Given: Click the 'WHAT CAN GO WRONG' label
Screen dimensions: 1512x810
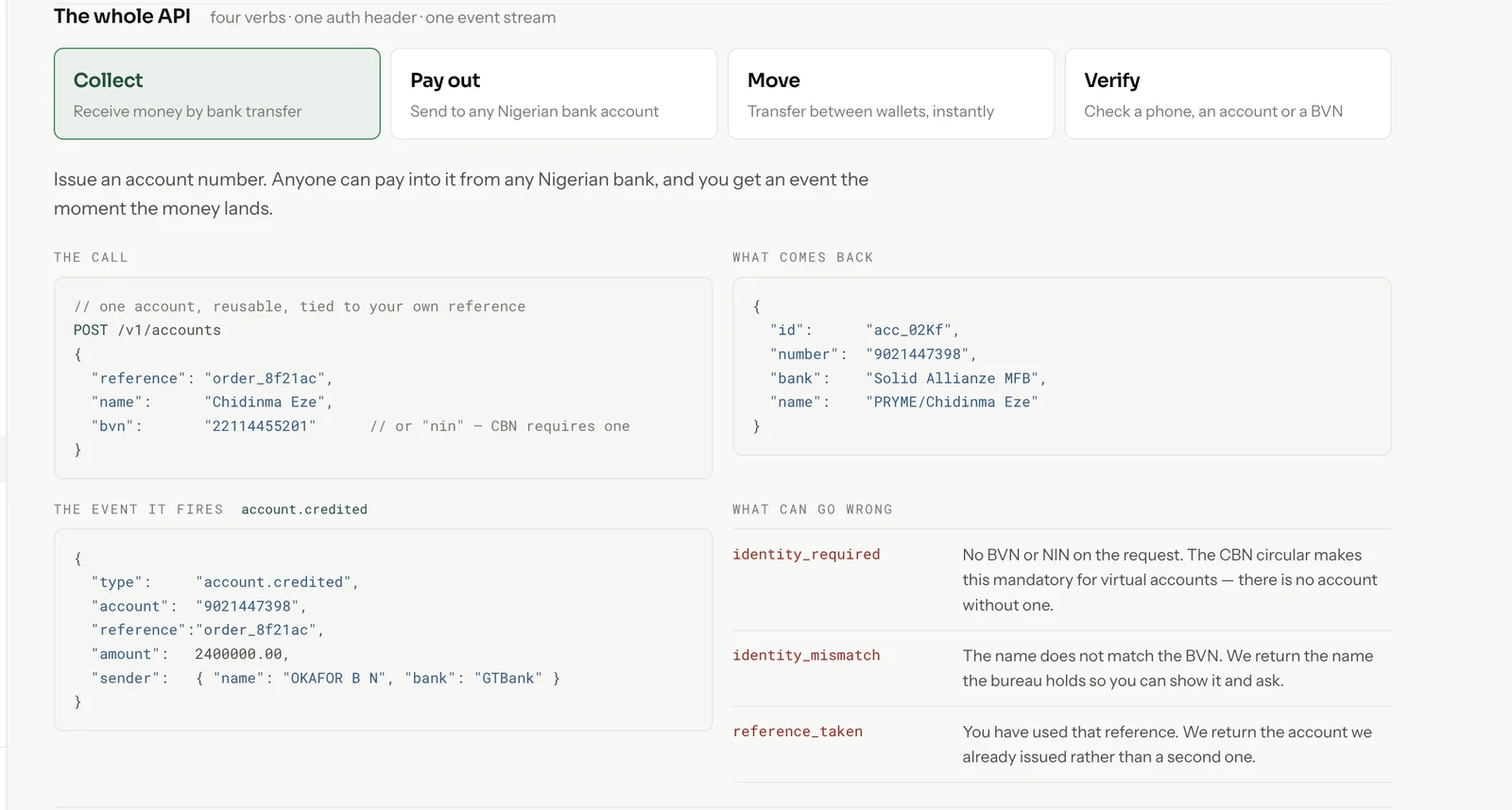Looking at the screenshot, I should pyautogui.click(x=813, y=509).
